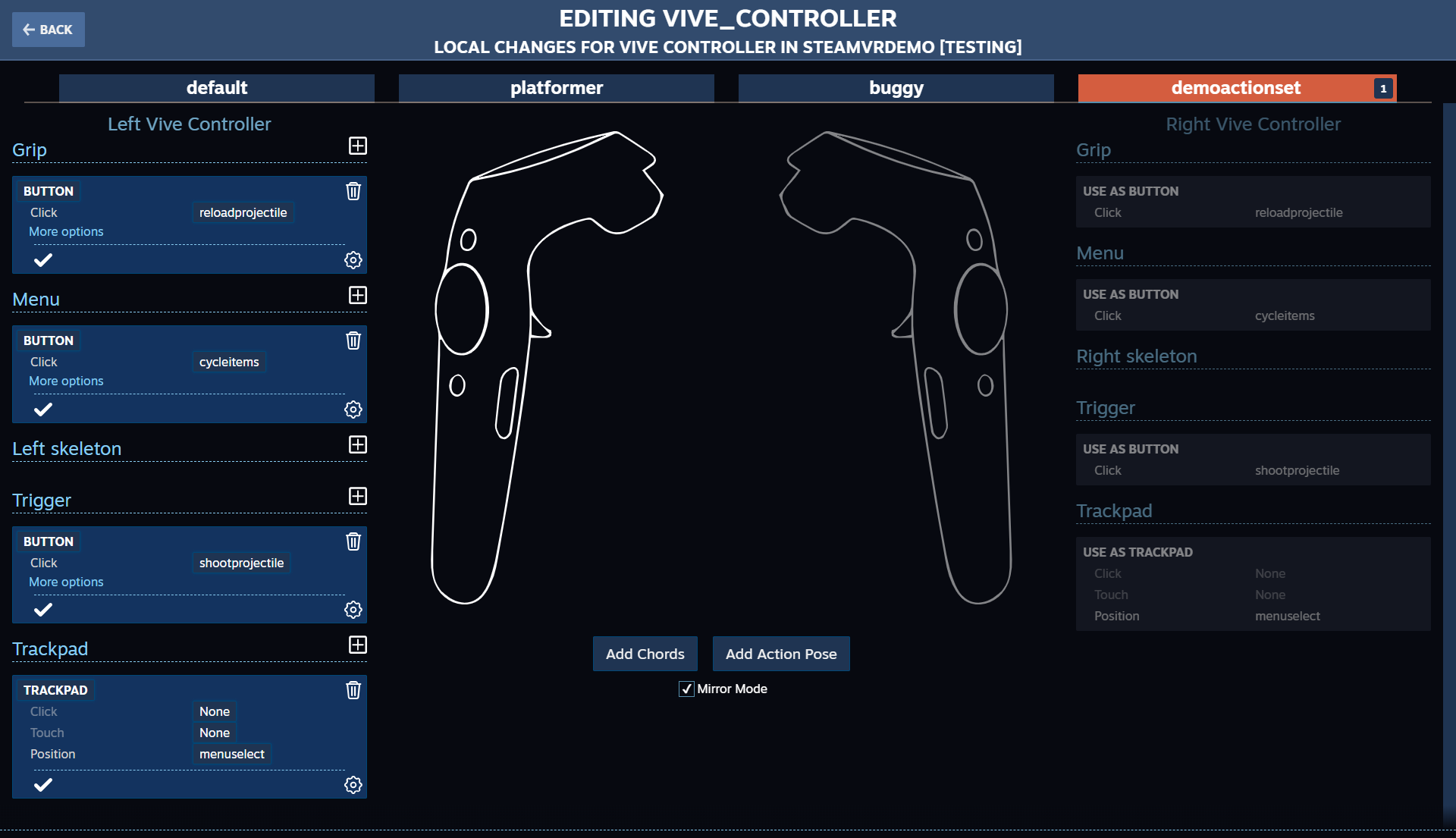
Task: Confirm Trigger binding with checkmark
Action: [x=43, y=610]
